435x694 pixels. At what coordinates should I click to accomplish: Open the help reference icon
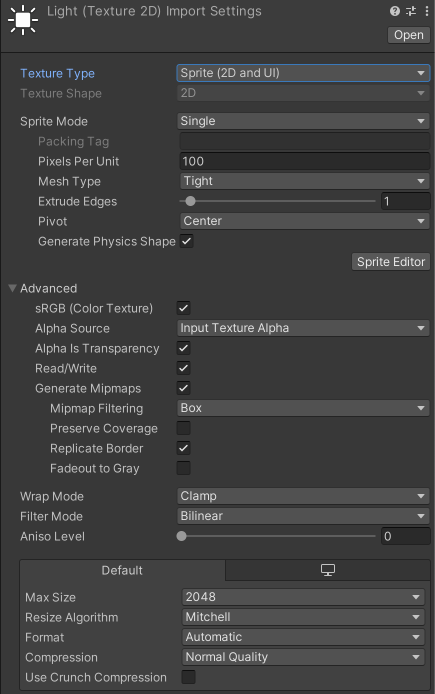pos(395,11)
